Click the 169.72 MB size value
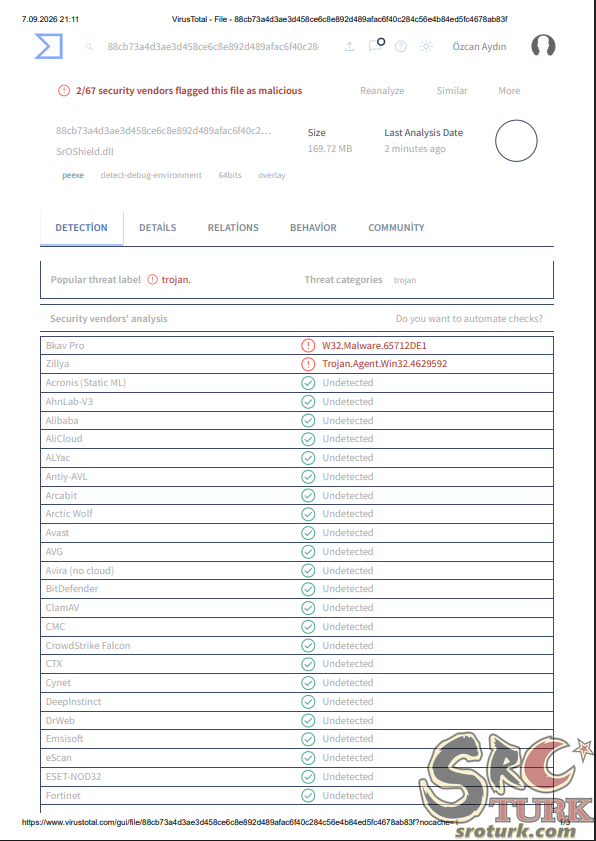This screenshot has height=841, width=596. pos(330,149)
